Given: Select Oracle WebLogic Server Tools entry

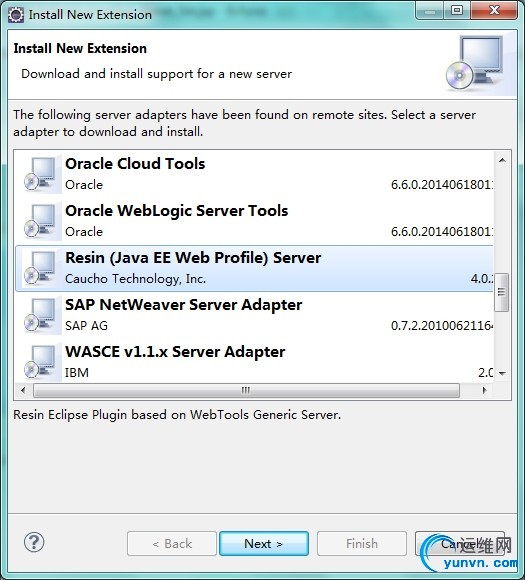Looking at the screenshot, I should coord(254,221).
